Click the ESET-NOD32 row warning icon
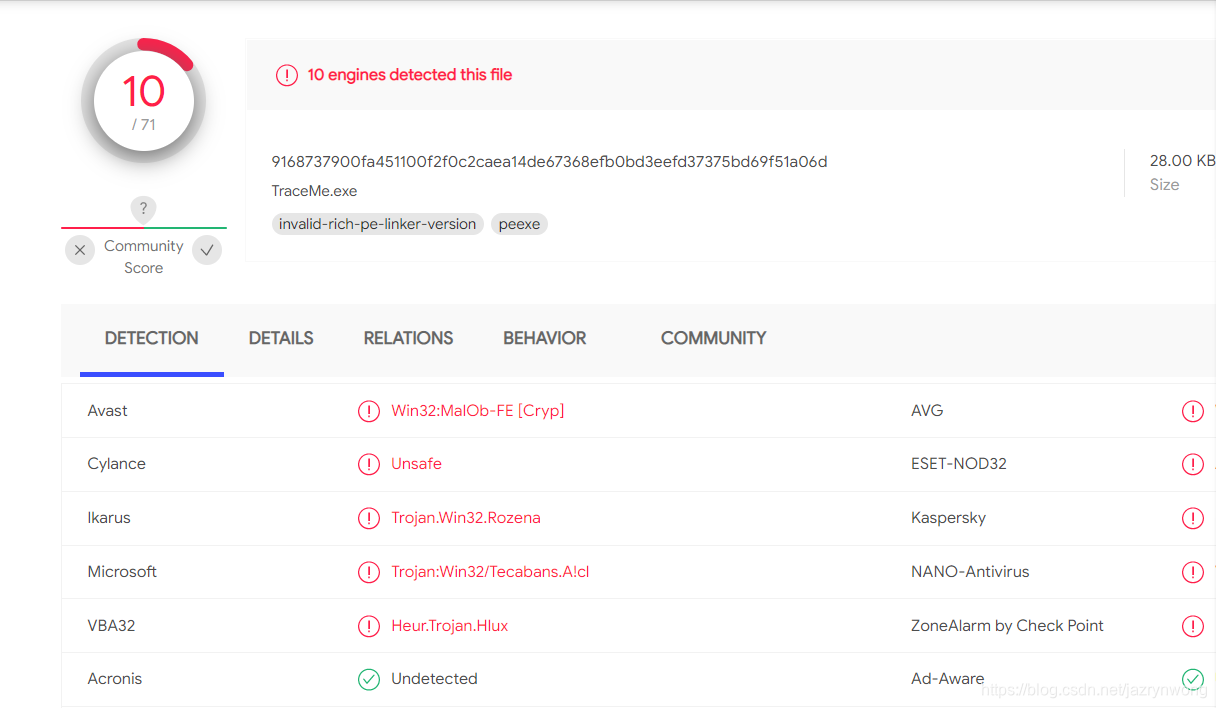Image resolution: width=1216 pixels, height=708 pixels. click(1193, 464)
